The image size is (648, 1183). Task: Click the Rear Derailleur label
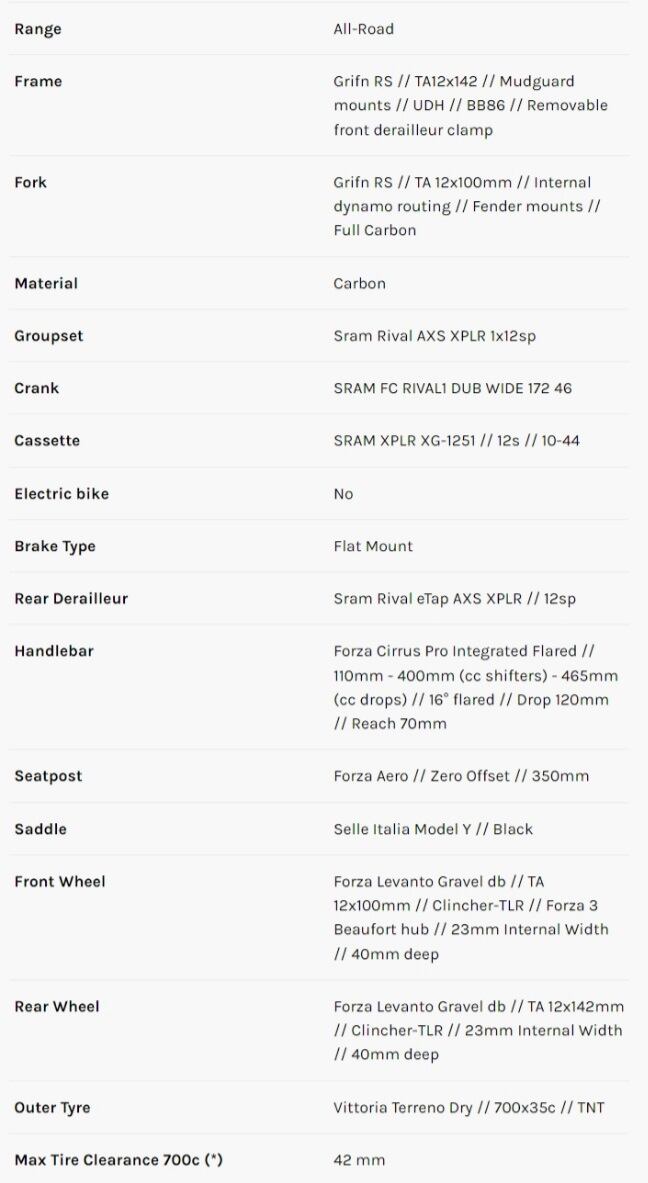pyautogui.click(x=71, y=598)
